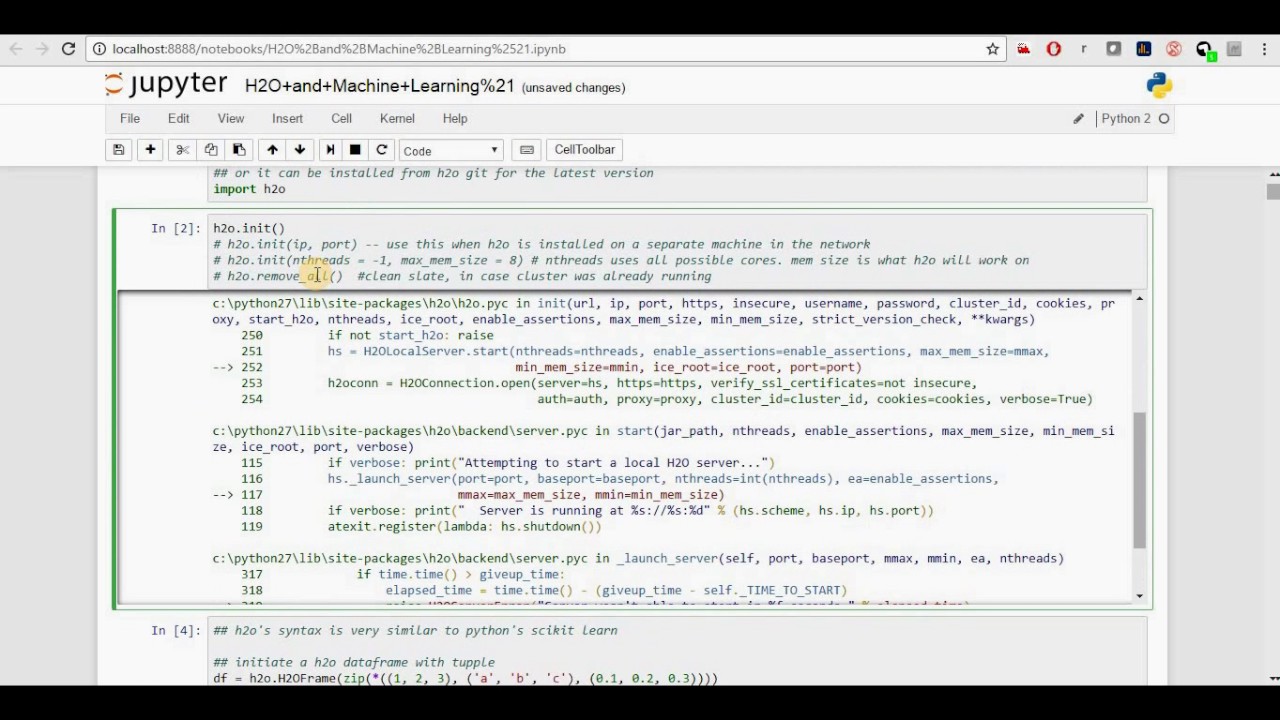
Task: Copy selected cells icon
Action: (x=210, y=150)
